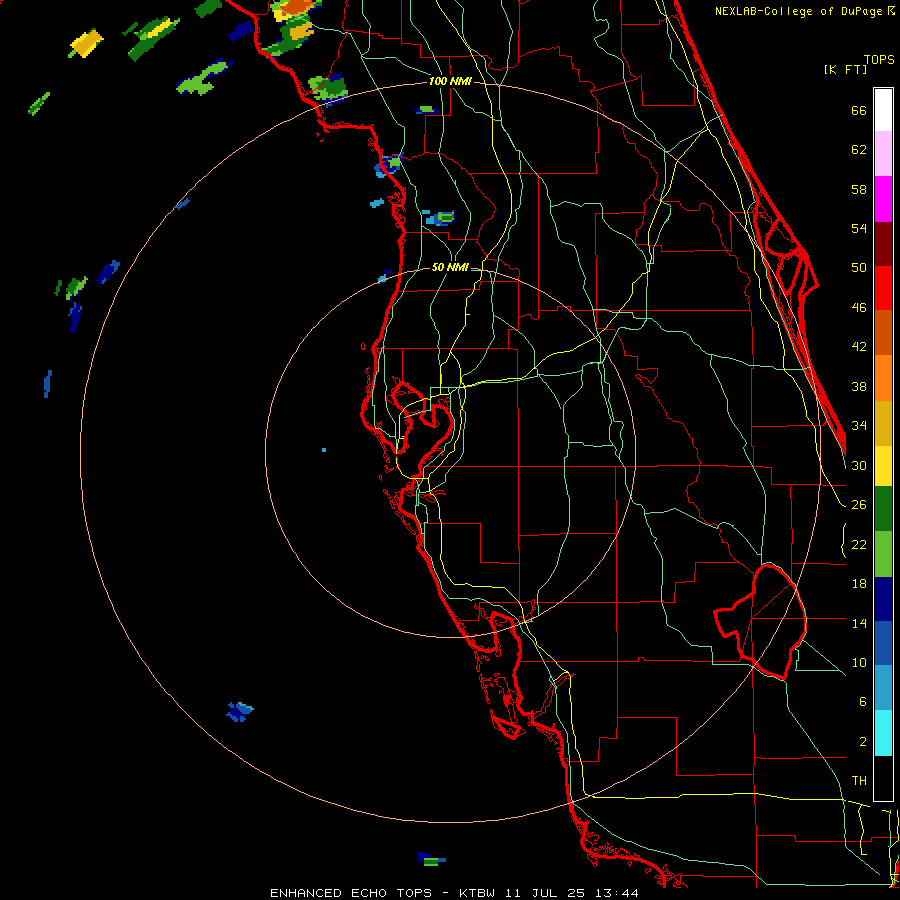900x900 pixels.
Task: Click the '30' legend scale label
Action: [x=859, y=465]
